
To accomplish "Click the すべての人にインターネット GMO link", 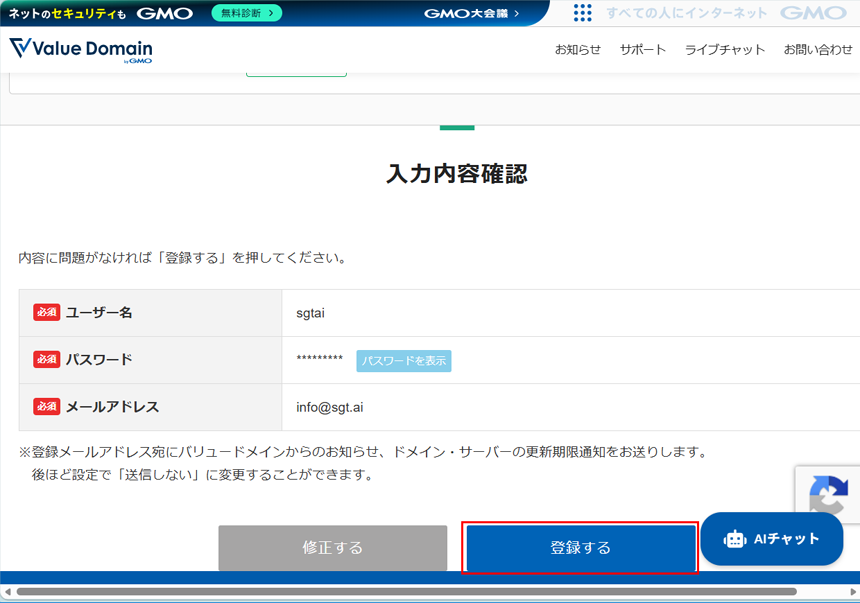I will point(727,13).
